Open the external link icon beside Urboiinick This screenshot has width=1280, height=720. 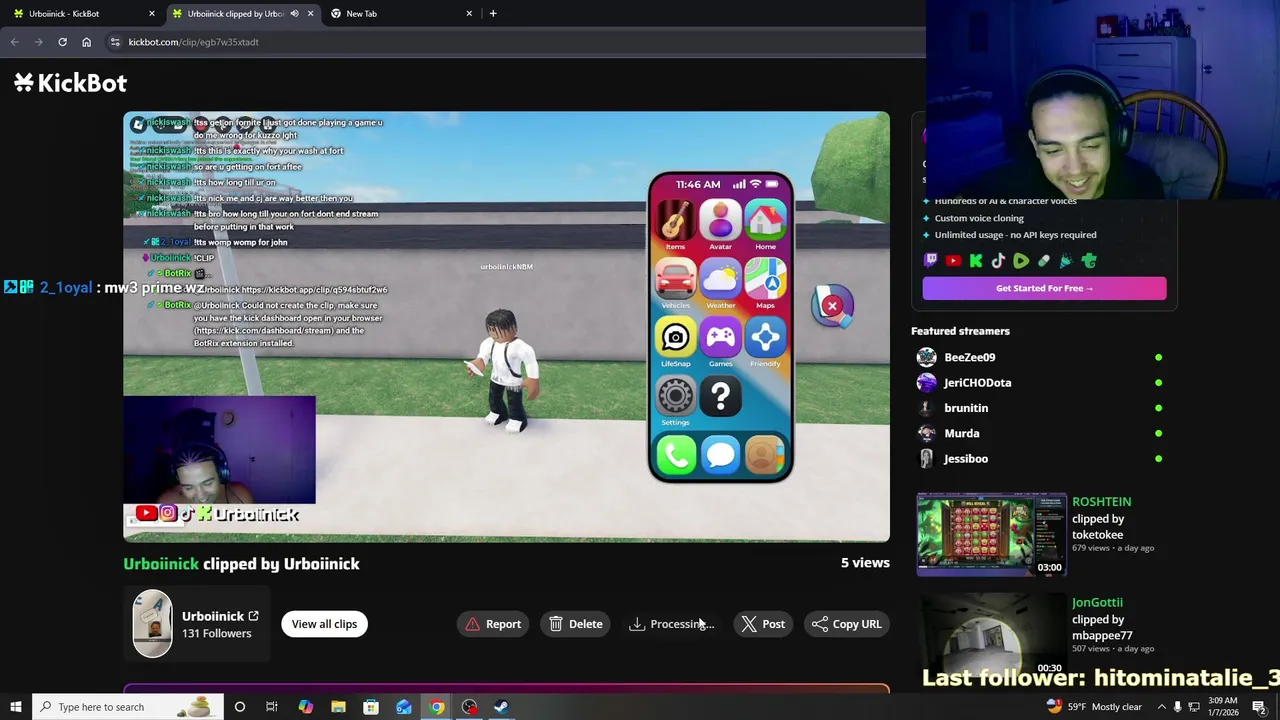253,616
